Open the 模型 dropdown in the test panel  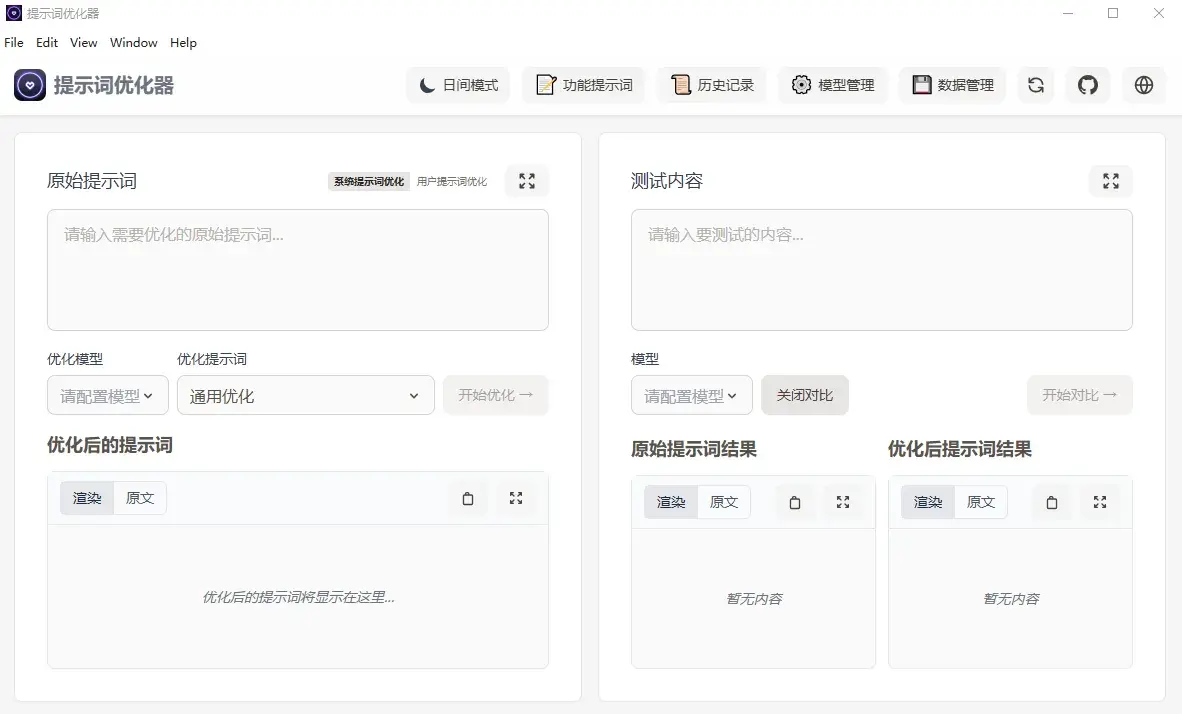tap(690, 395)
